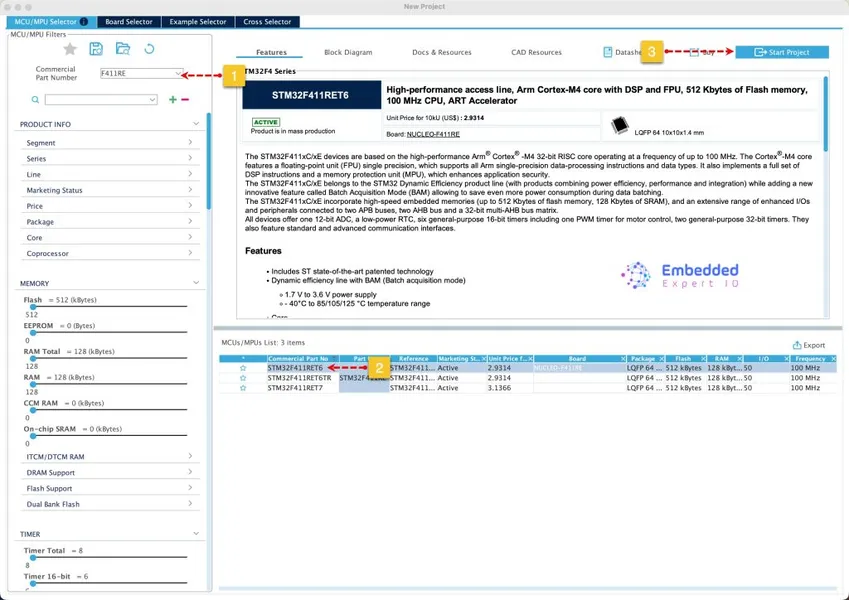Click the reset filters refresh icon
Screen dimensions: 849x600
[149, 49]
